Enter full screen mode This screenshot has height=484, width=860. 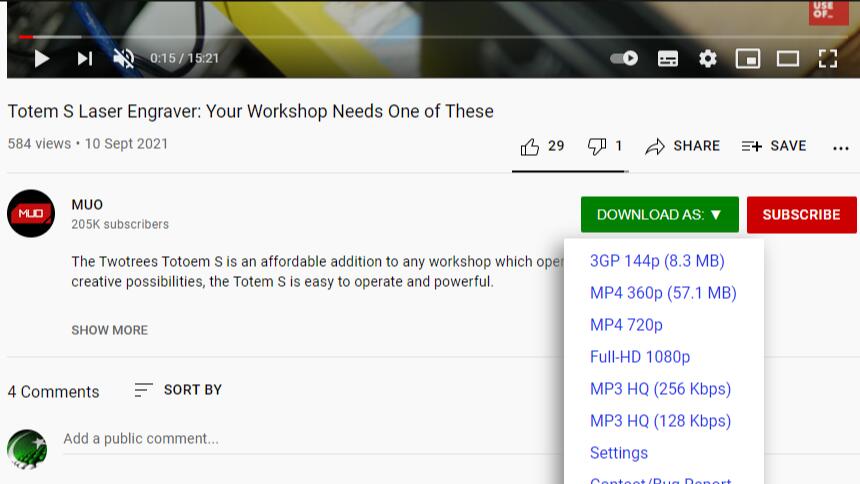828,58
